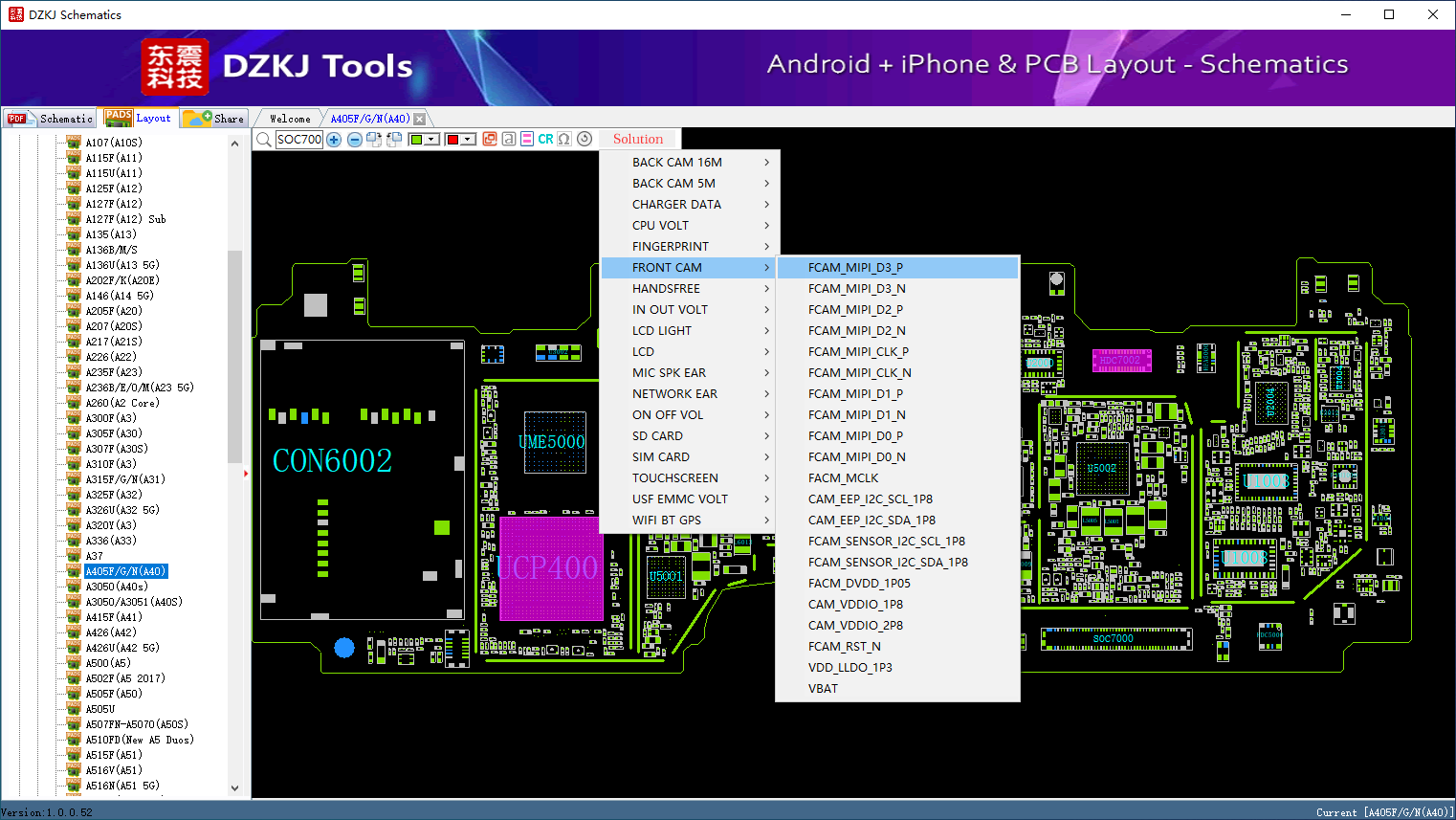The height and width of the screenshot is (820, 1456).
Task: Select the A405F/G/N(A40) tree row
Action: [x=126, y=571]
